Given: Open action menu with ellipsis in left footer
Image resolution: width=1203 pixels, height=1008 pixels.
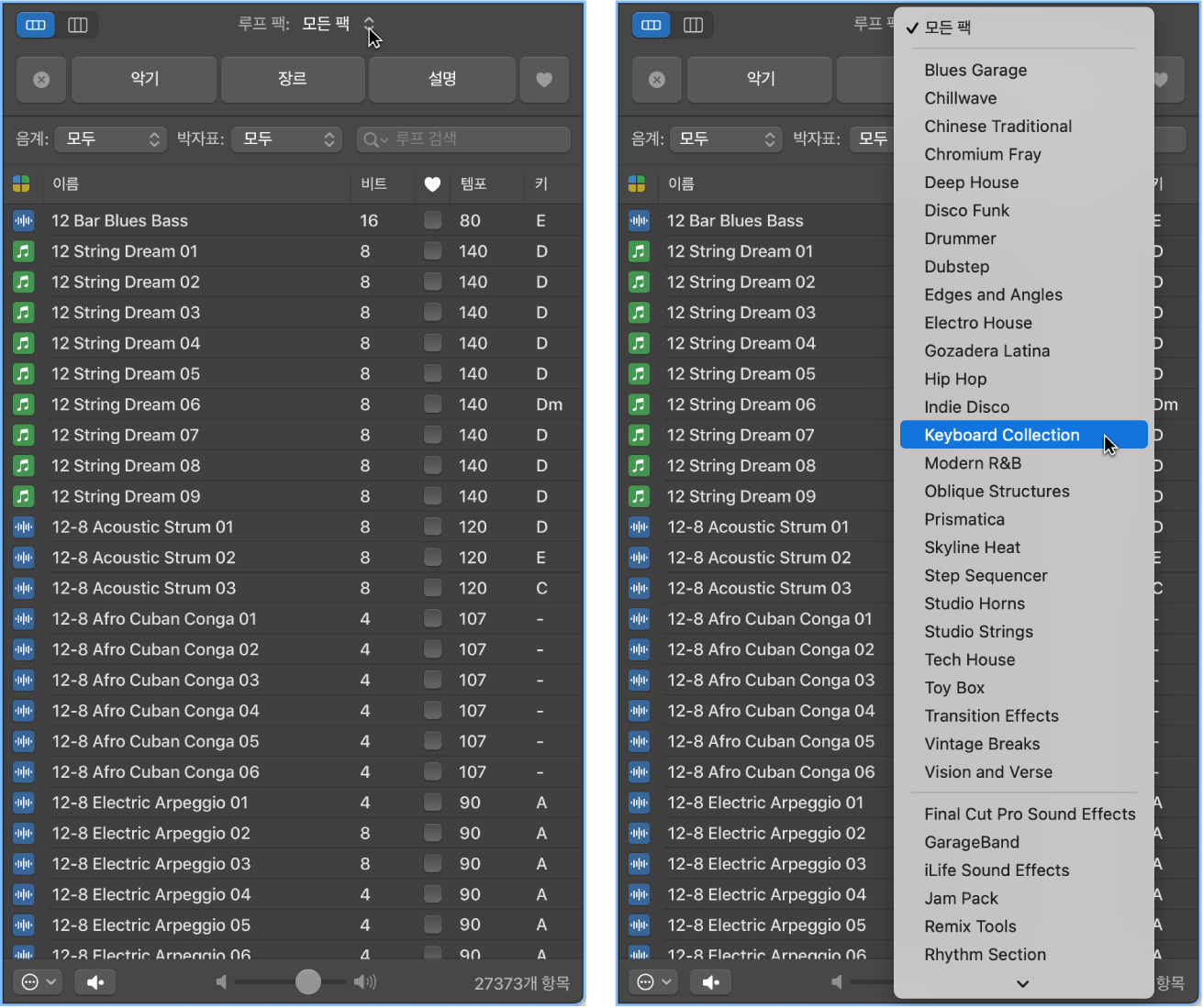Looking at the screenshot, I should click(39, 982).
